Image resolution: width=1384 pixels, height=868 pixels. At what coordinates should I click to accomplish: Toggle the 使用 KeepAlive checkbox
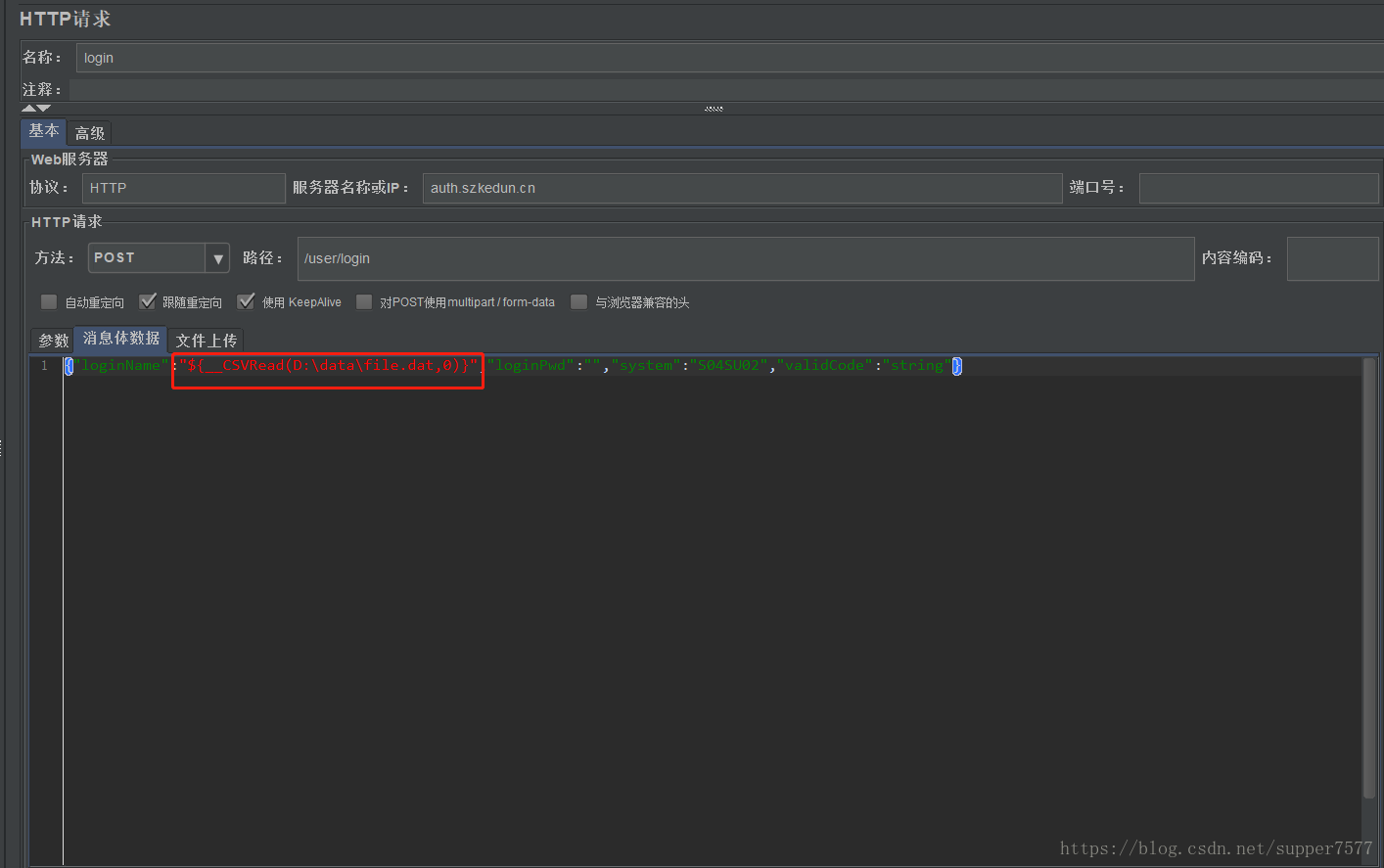click(247, 301)
